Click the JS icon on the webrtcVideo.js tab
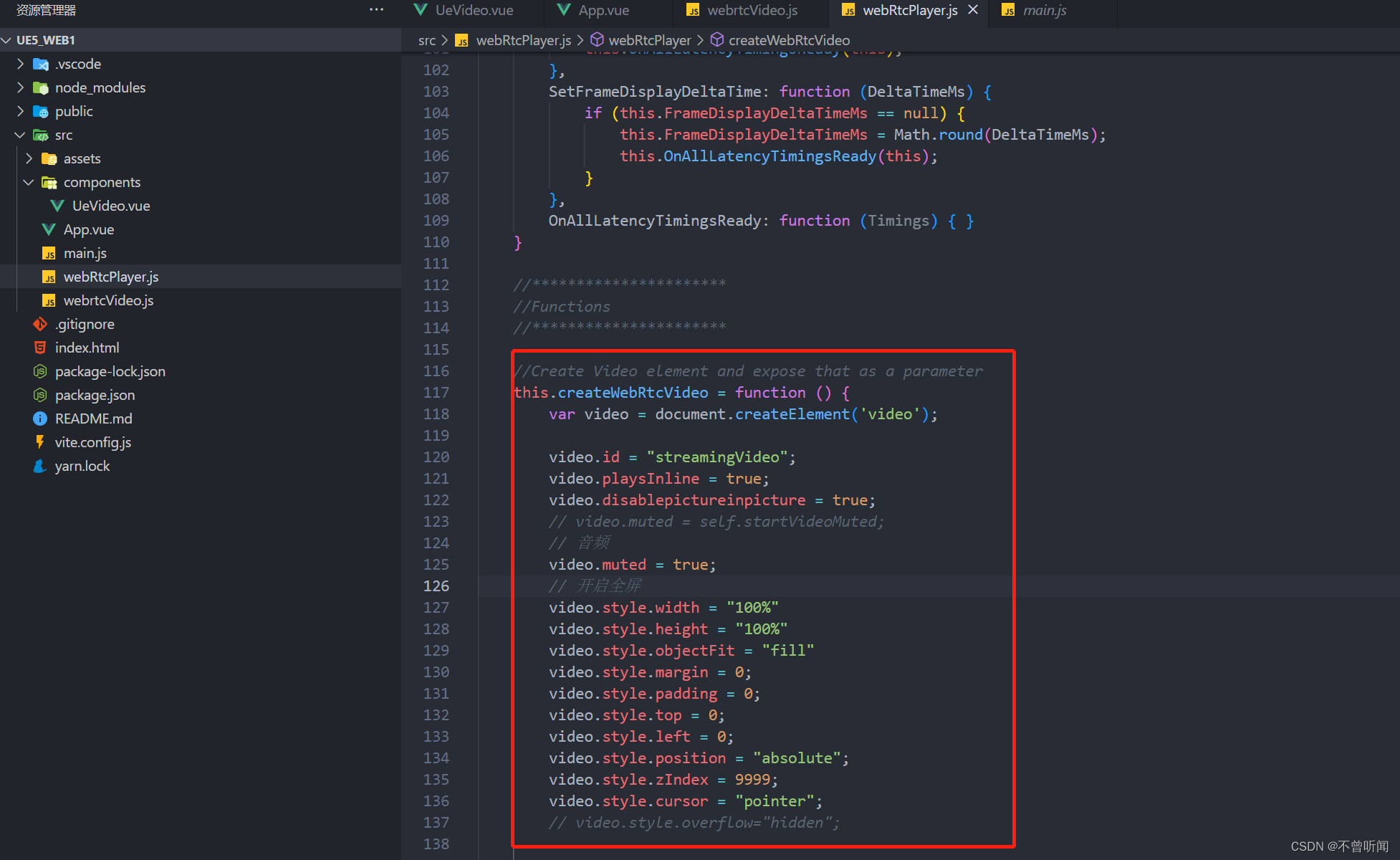 coord(692,10)
